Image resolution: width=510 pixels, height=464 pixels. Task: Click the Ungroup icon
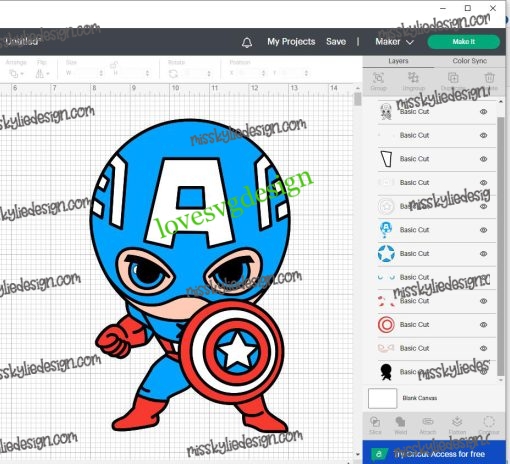pos(413,77)
